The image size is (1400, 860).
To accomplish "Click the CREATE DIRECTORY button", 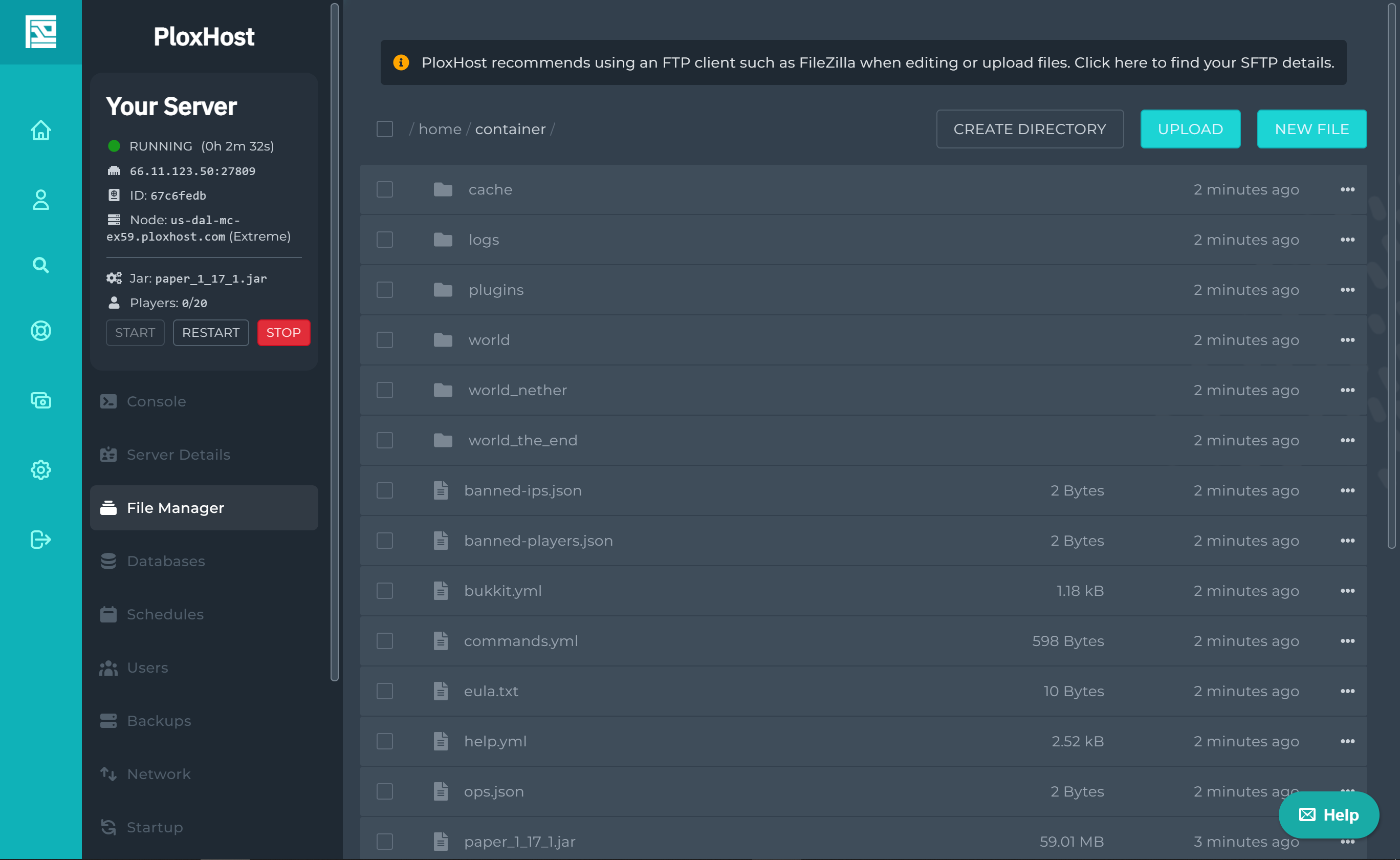I will pyautogui.click(x=1030, y=129).
